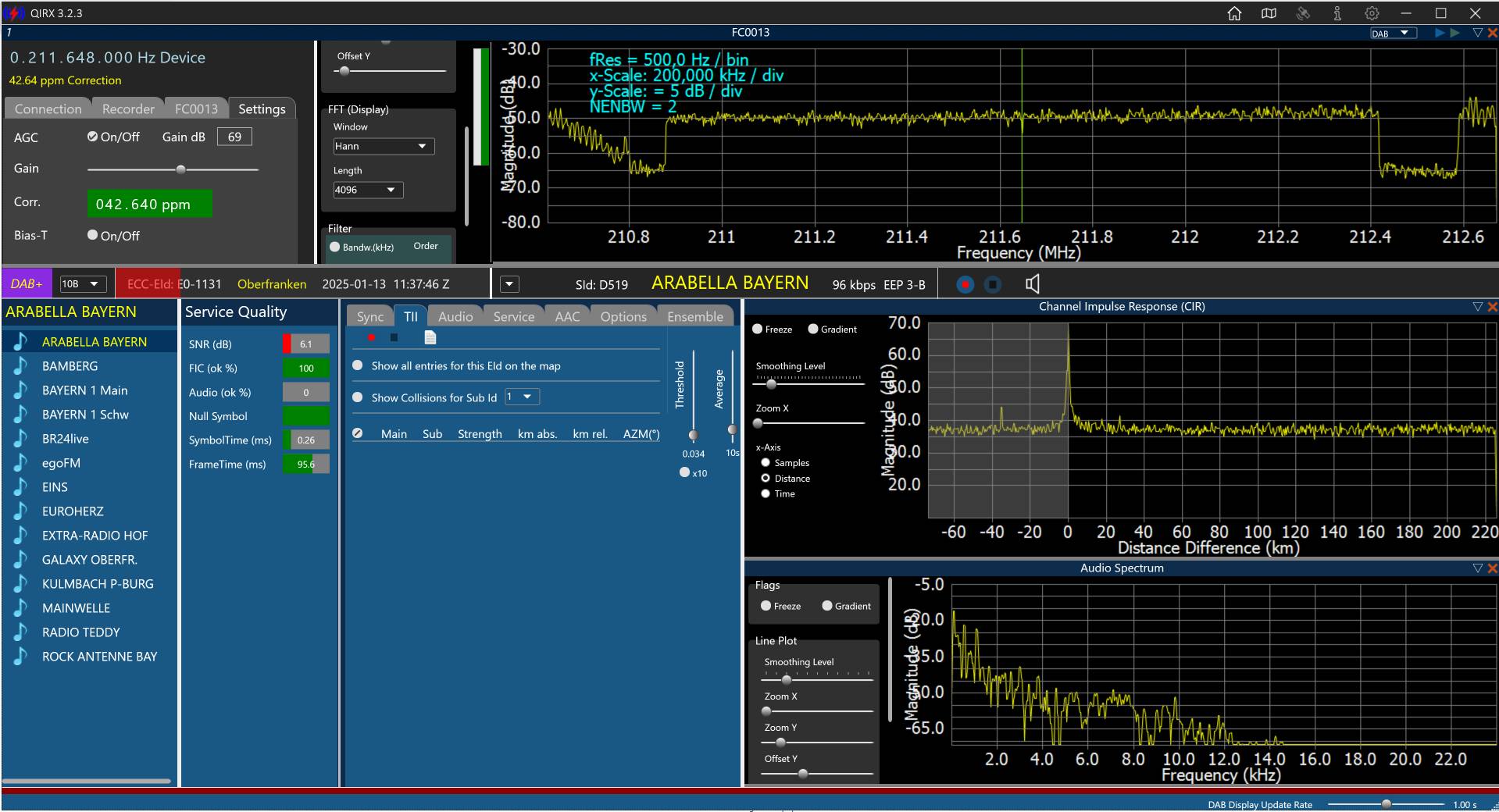Close the Channel Impulse Response panel
This screenshot has height=812, width=1499.
click(1492, 307)
